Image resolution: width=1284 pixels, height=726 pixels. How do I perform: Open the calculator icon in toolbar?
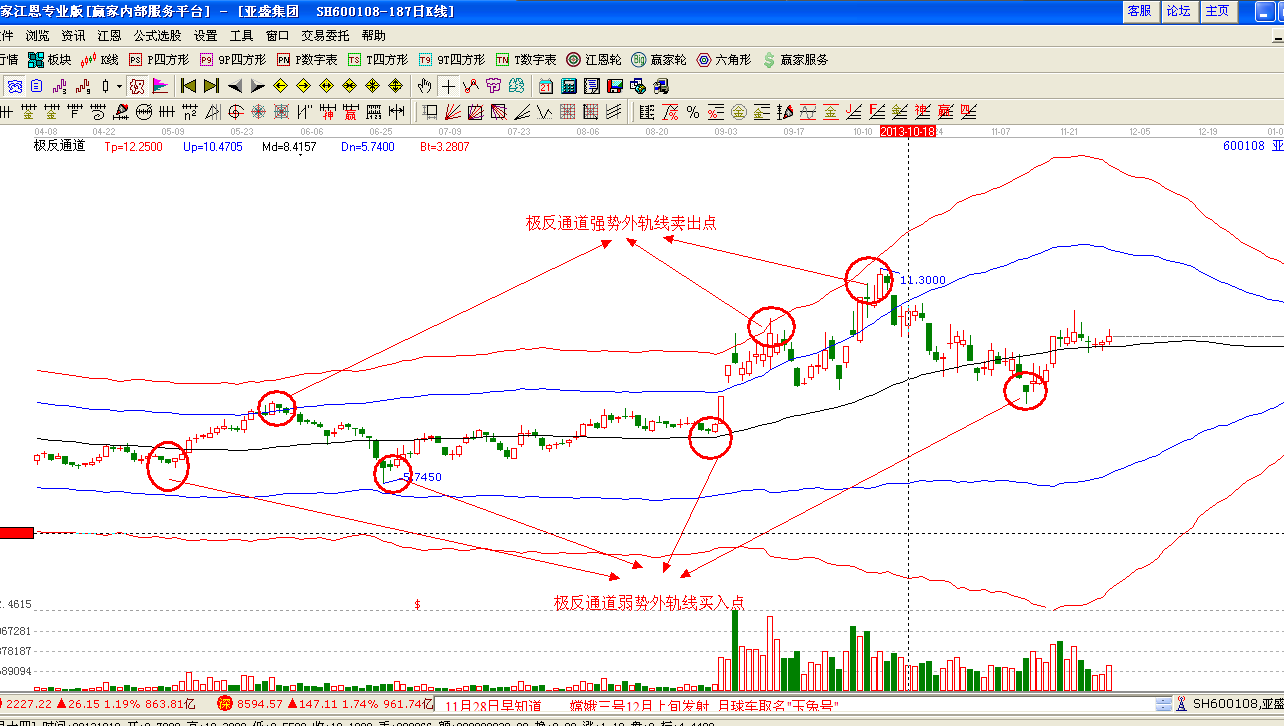coord(568,86)
